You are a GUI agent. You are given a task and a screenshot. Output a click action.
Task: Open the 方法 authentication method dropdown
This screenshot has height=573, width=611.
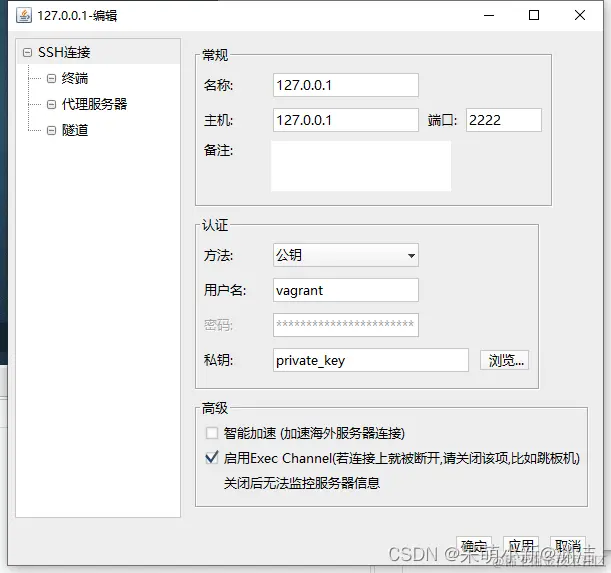pos(346,255)
